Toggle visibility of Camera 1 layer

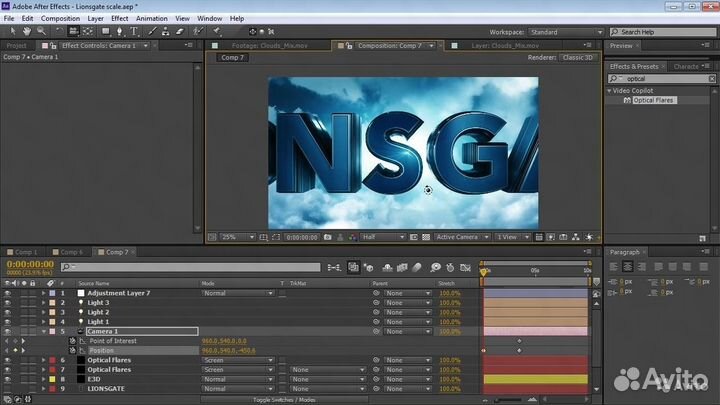pyautogui.click(x=7, y=332)
